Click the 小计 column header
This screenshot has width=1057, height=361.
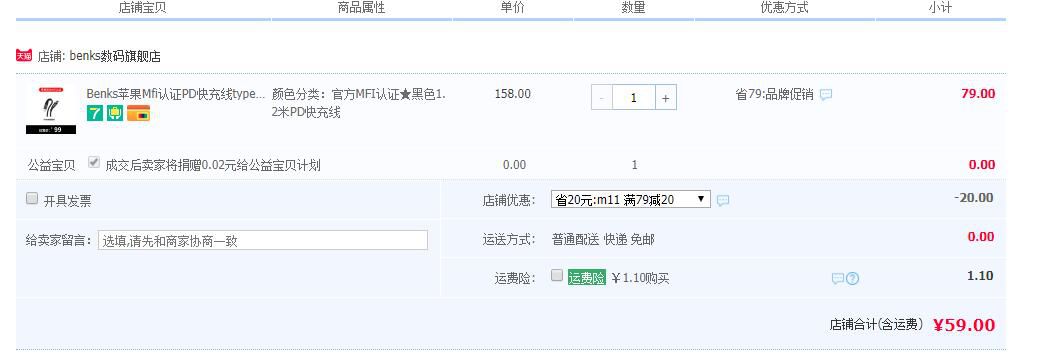[x=940, y=8]
